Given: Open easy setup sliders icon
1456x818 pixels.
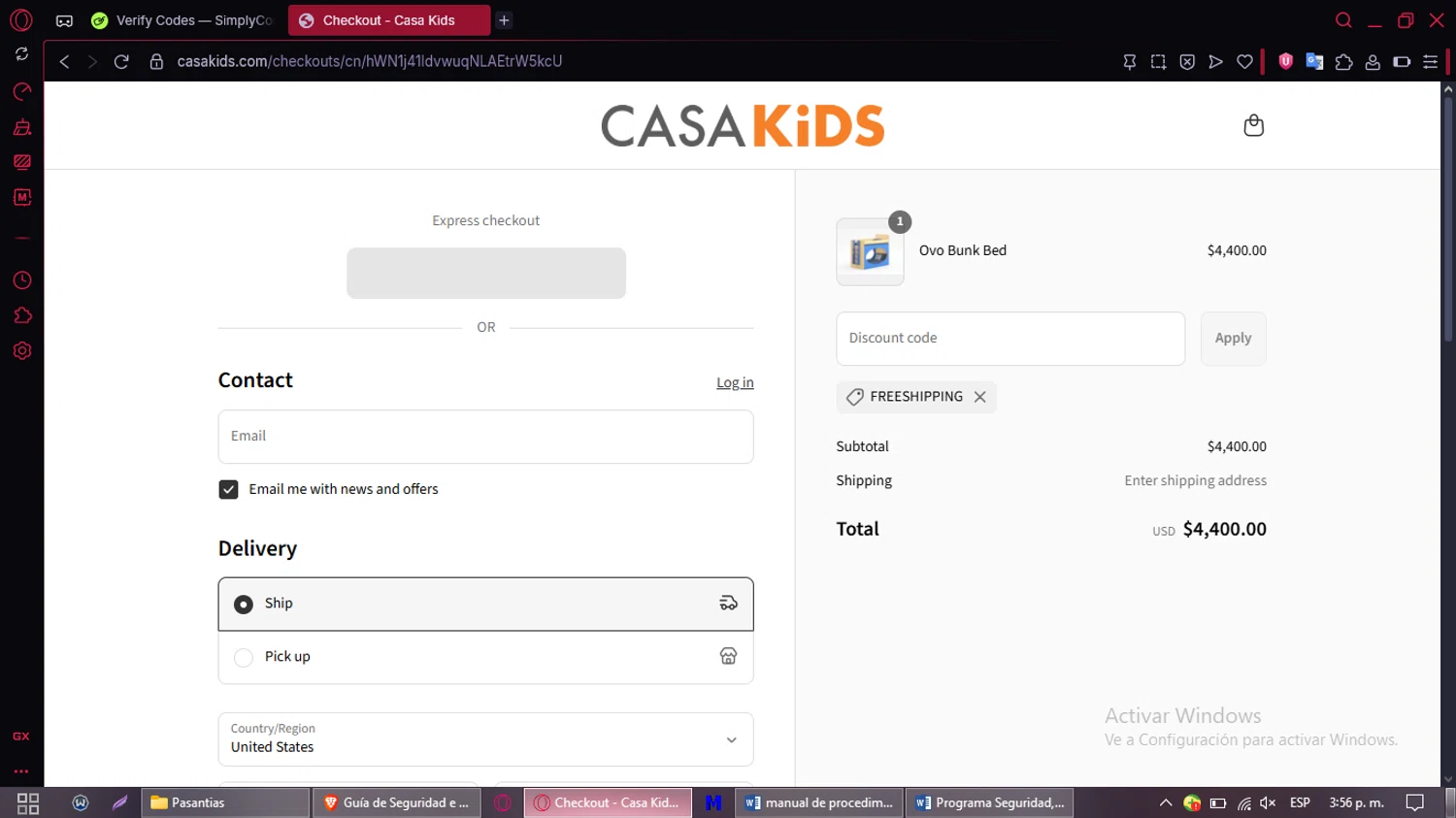Looking at the screenshot, I should (x=1430, y=61).
